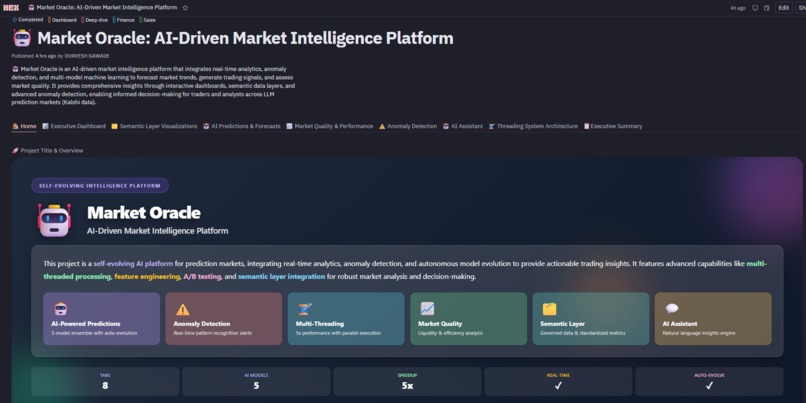Open the comments speech bubble icon
Image resolution: width=806 pixels, height=403 pixels.
coord(755,8)
